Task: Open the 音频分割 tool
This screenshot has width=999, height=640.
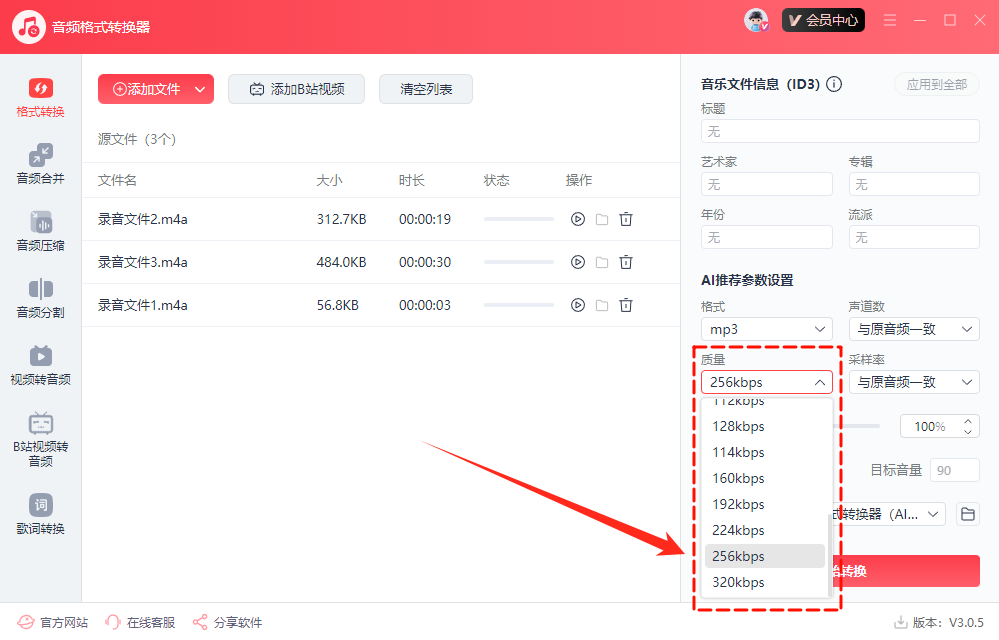Action: click(x=40, y=298)
